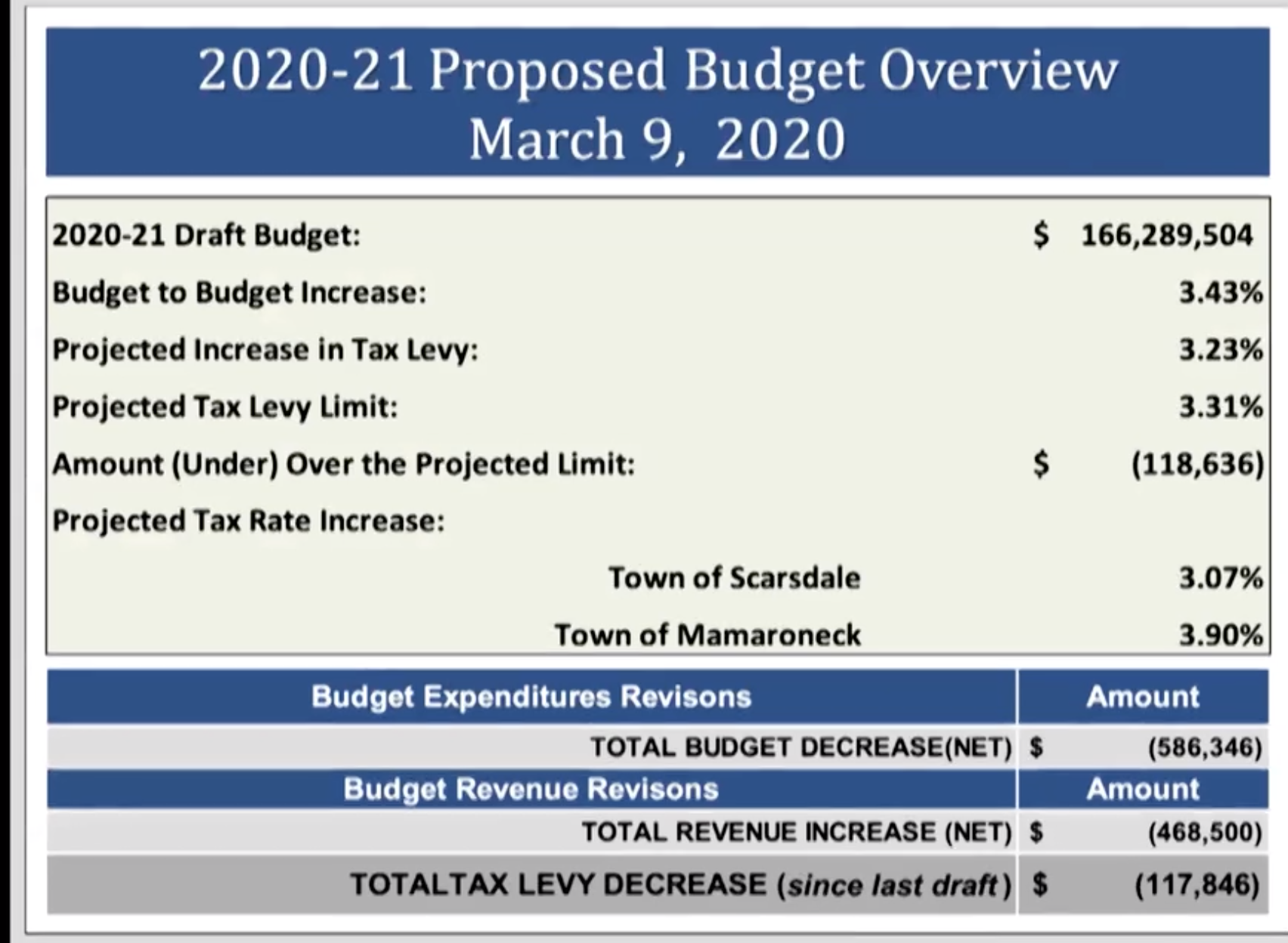The image size is (1288, 943).
Task: Click the 3.90% Mamaroneck rate
Action: (x=1221, y=635)
